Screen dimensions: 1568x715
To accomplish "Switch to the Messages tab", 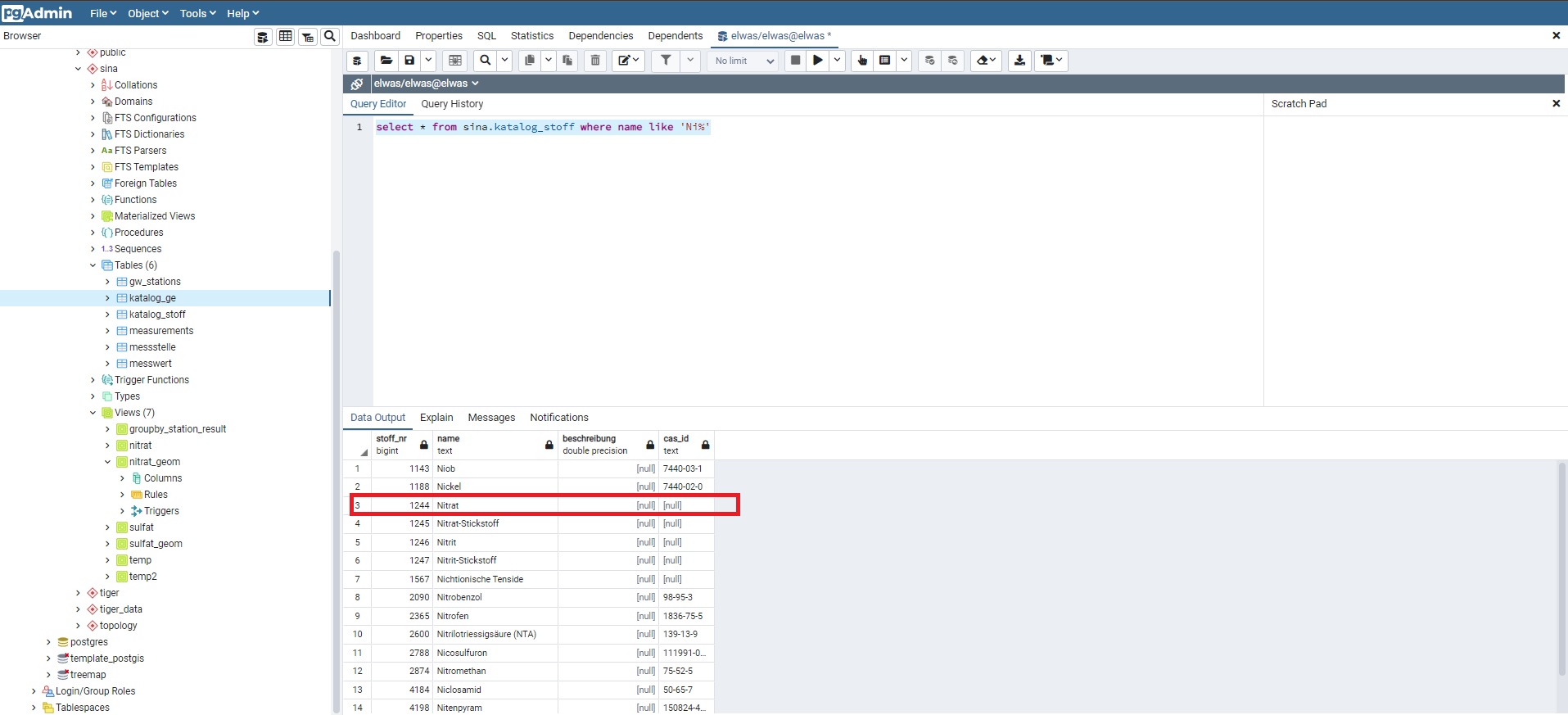I will [x=491, y=418].
